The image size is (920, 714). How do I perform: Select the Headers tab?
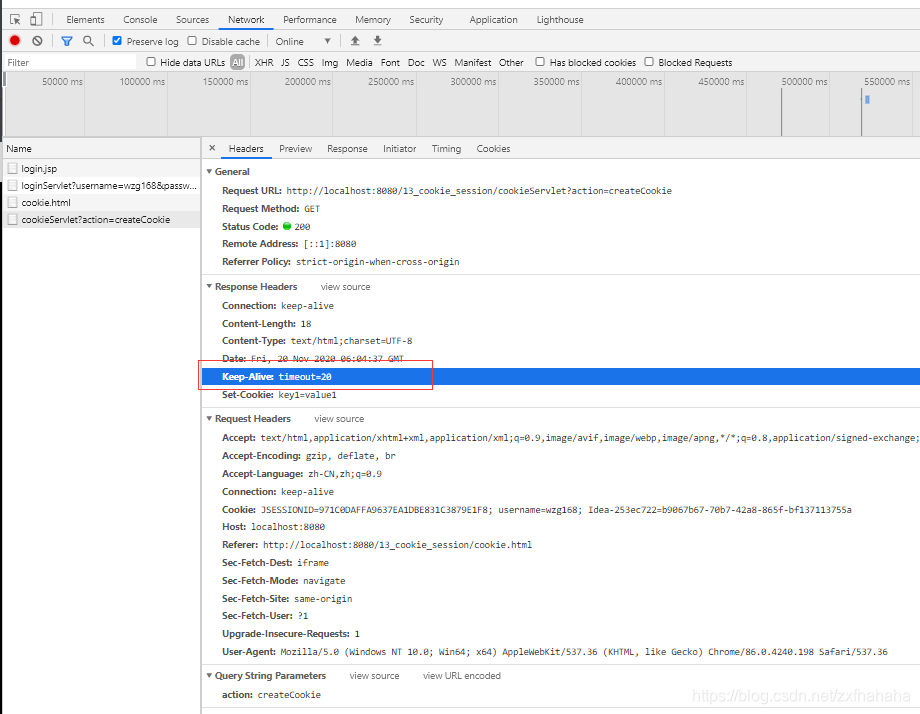(246, 148)
